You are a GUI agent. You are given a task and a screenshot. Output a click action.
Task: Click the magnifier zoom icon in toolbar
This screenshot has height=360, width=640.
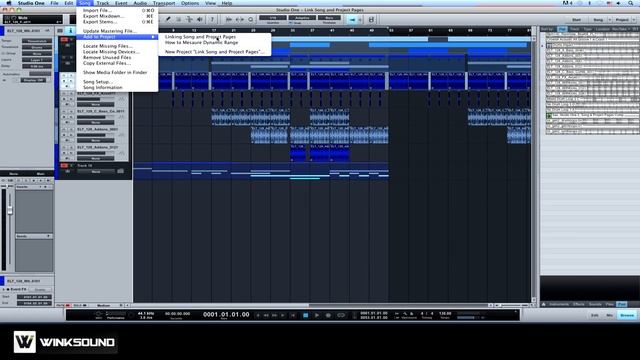(250, 19)
